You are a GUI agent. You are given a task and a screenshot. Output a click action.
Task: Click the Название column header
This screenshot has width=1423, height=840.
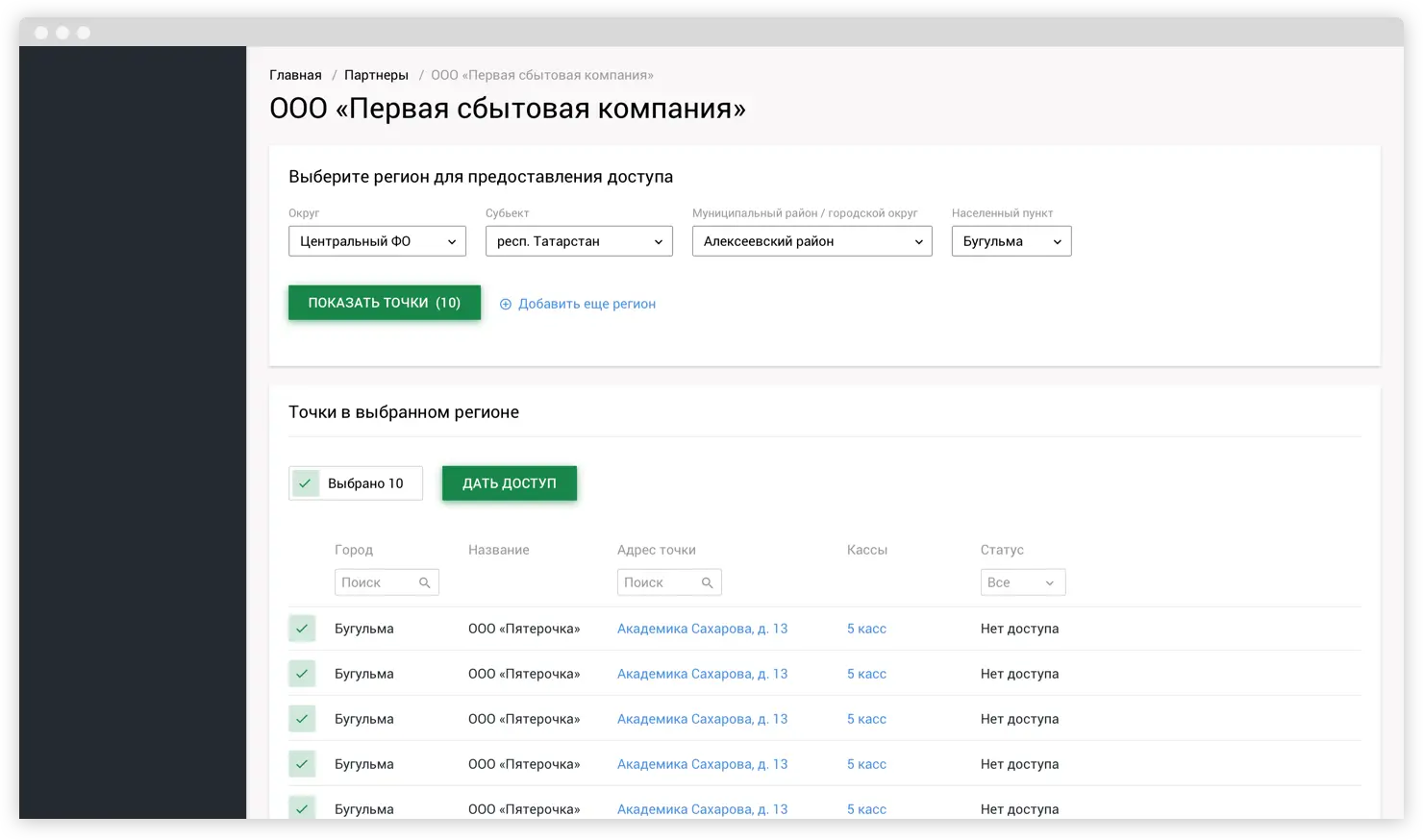499,550
